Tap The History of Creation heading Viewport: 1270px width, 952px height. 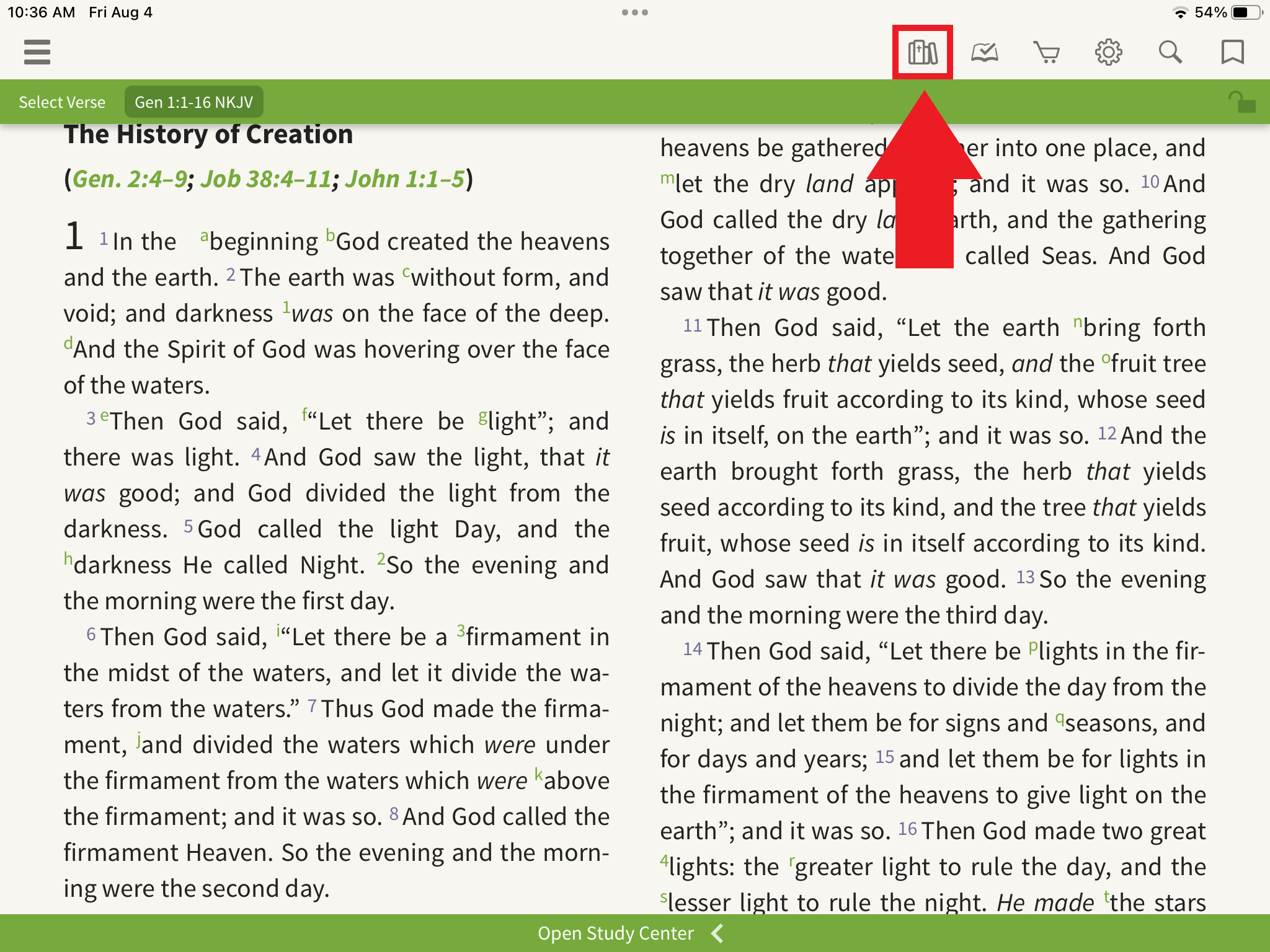(x=208, y=134)
